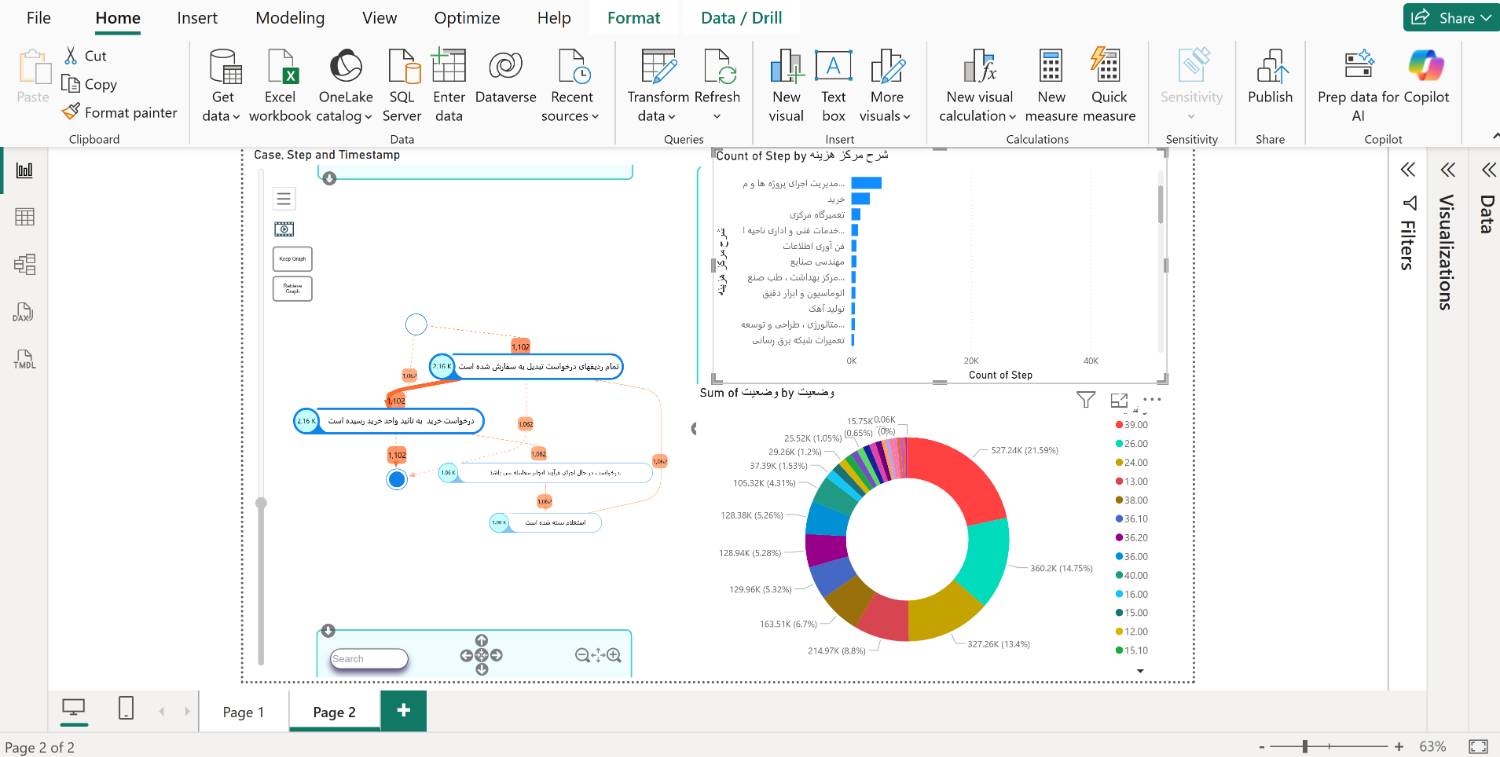The image size is (1500, 757).
Task: Insert a Text box
Action: [x=833, y=86]
